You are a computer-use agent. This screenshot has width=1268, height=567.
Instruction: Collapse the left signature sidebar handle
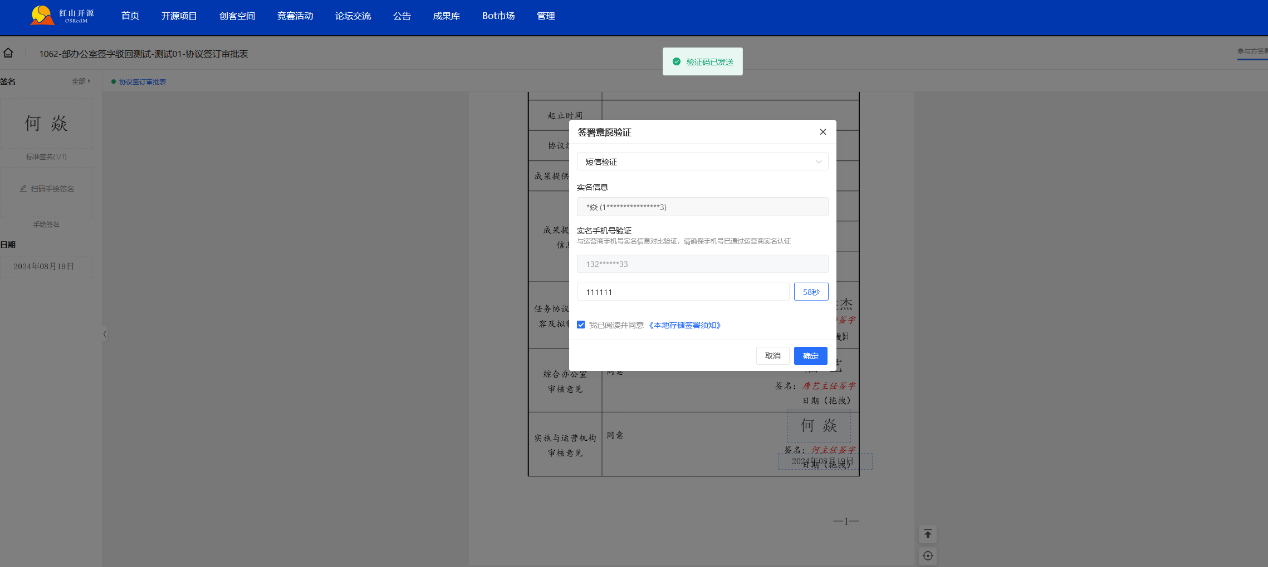[x=104, y=334]
